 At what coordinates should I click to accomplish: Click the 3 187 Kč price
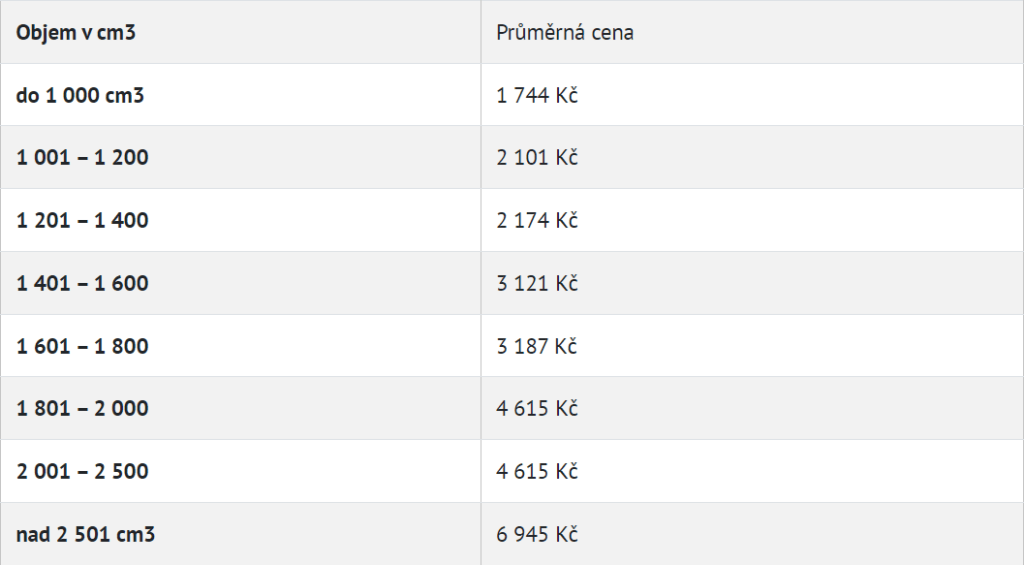[x=537, y=346]
